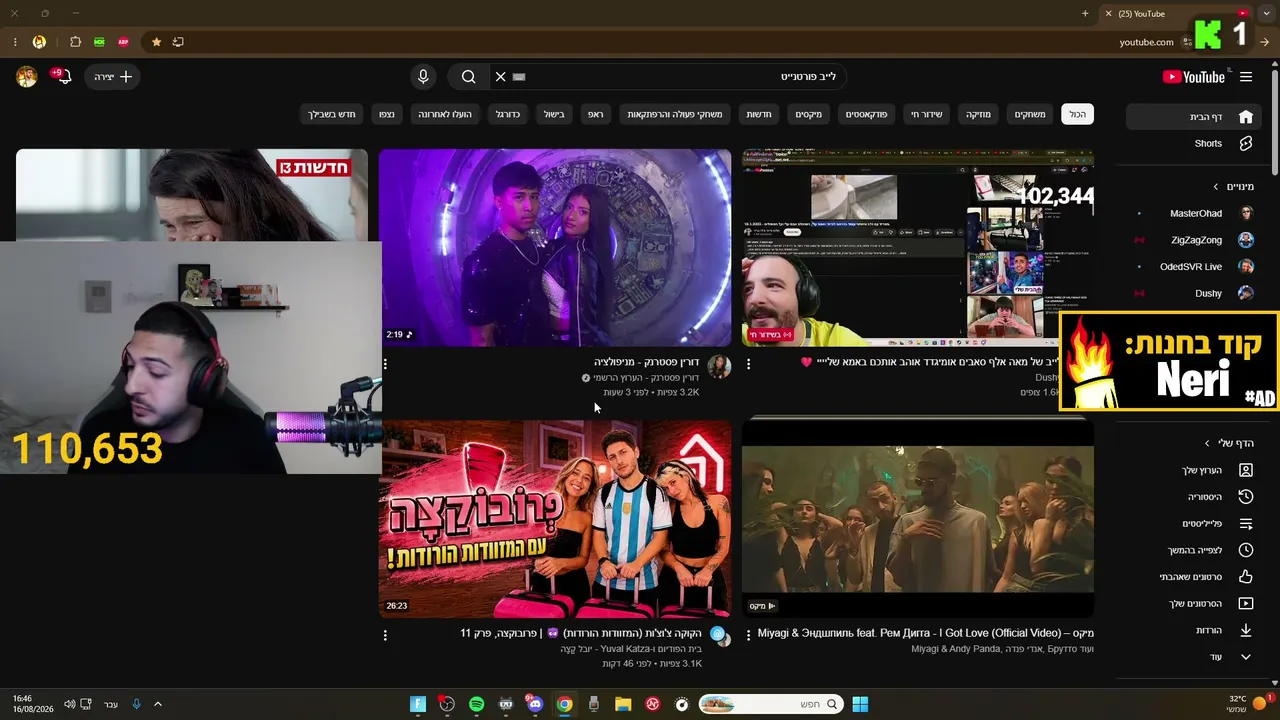Screen dimensions: 1280x720
Task: Open more options for the Dushy live stream
Action: point(748,364)
